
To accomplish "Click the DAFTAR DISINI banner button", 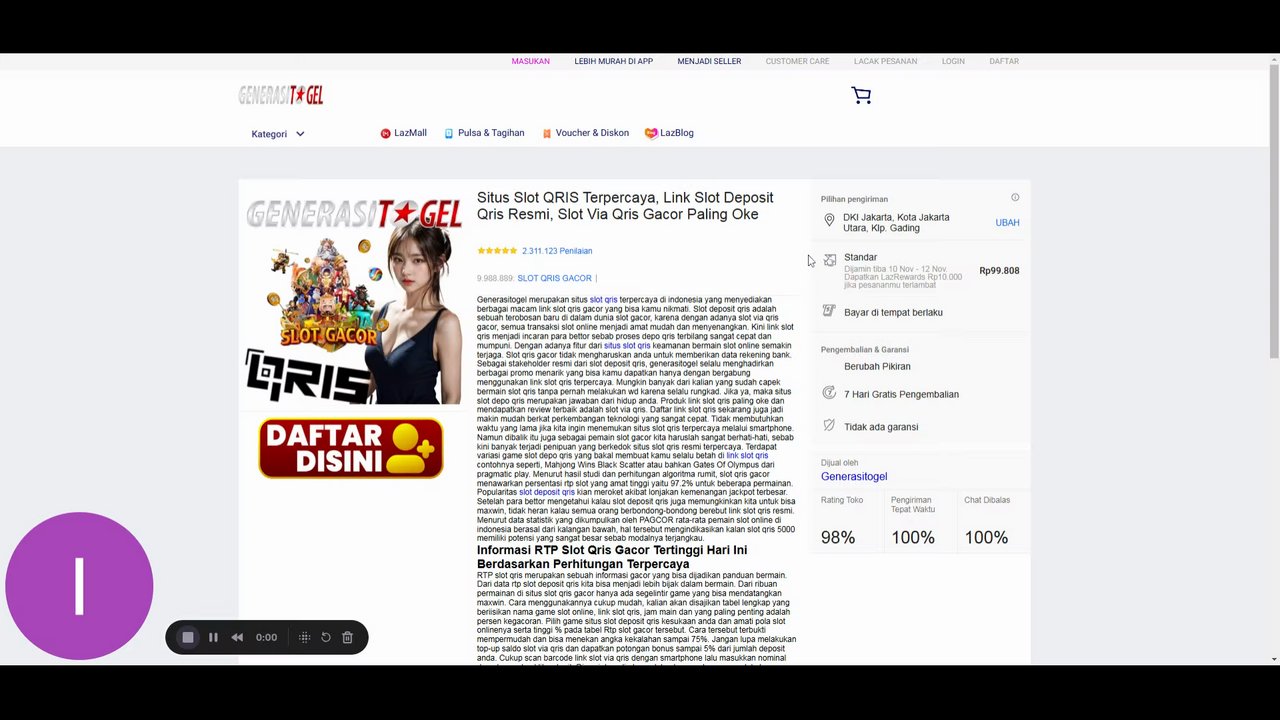I will [351, 448].
